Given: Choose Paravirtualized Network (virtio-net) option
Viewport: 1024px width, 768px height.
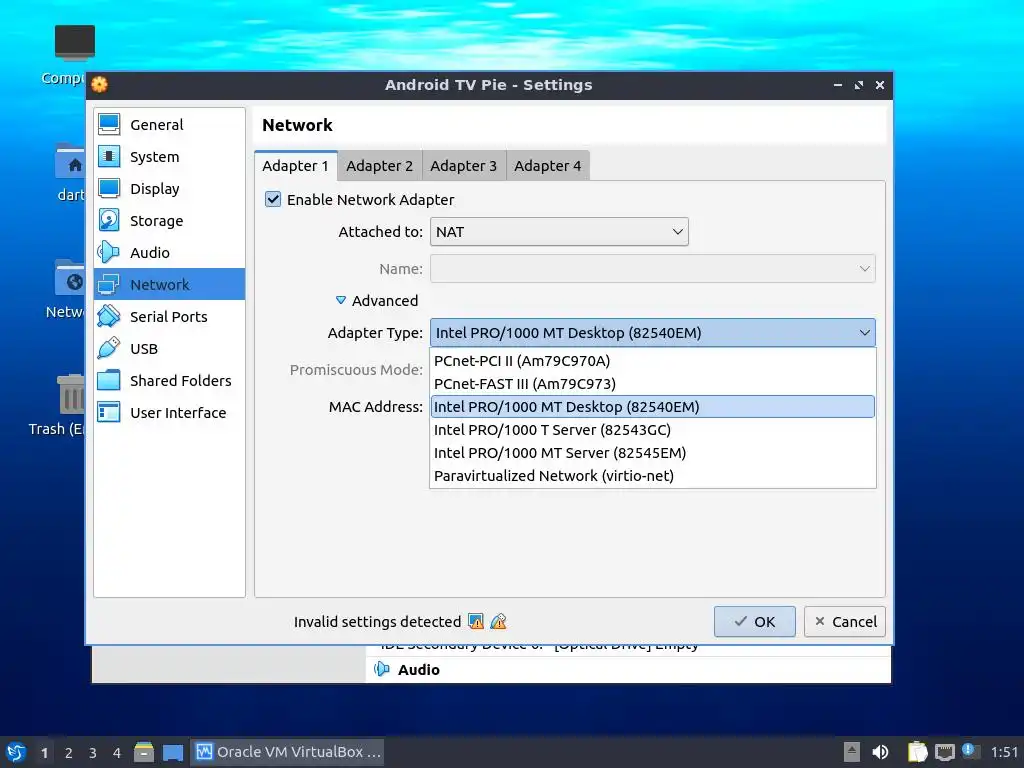Looking at the screenshot, I should point(652,475).
